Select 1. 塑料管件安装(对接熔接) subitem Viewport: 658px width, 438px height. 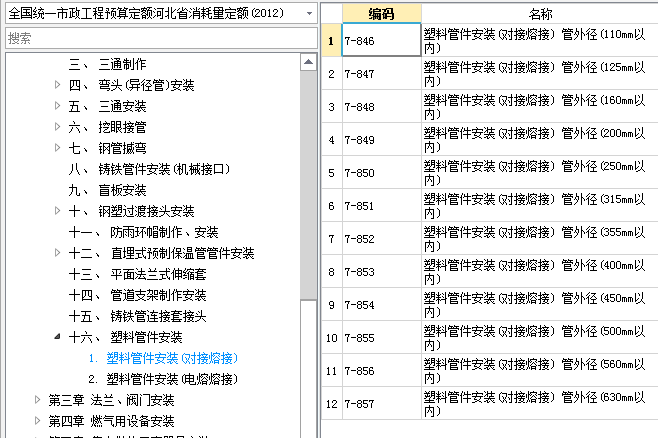pos(163,358)
